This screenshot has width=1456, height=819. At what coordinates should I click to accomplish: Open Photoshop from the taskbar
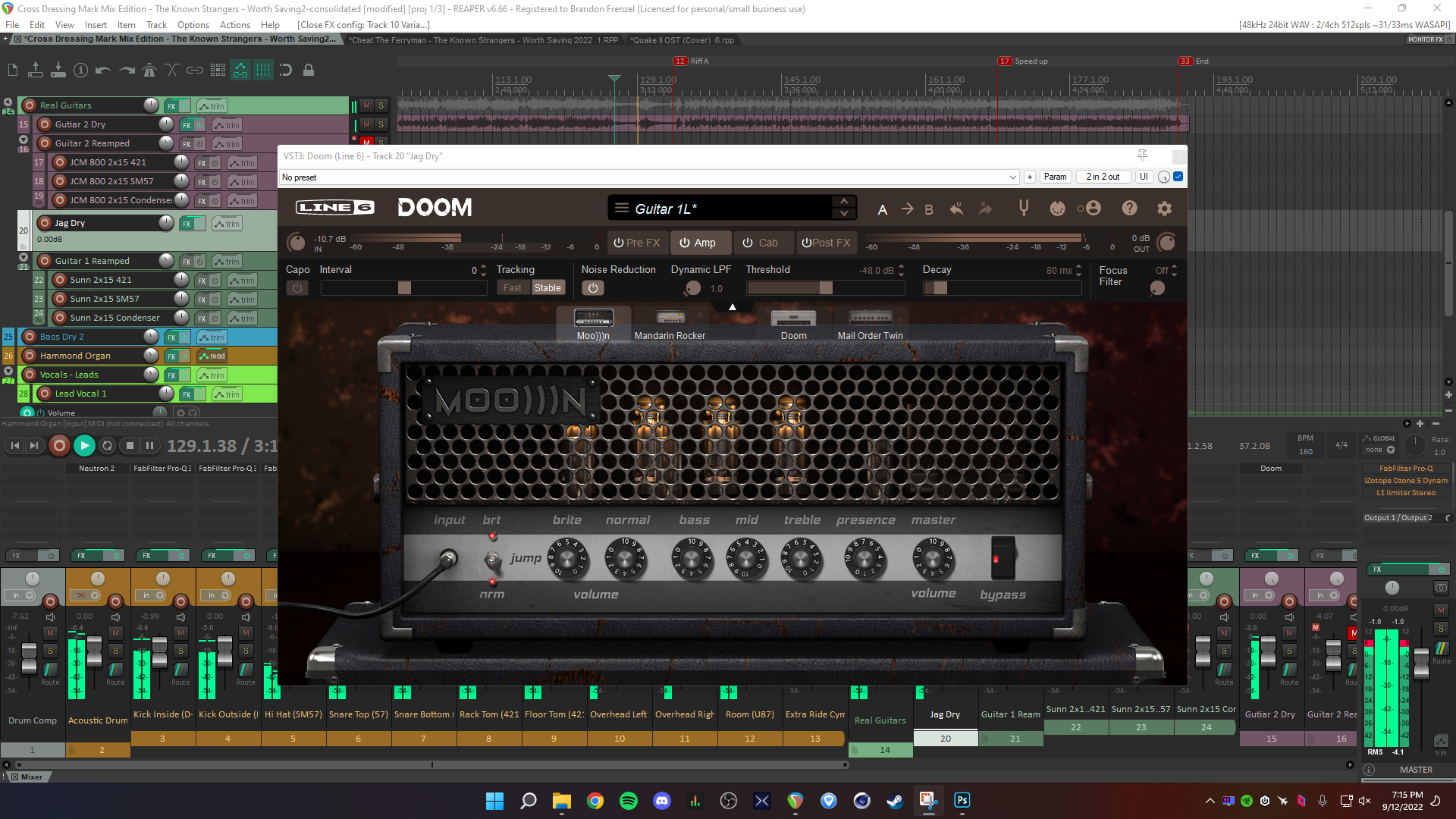click(x=962, y=801)
